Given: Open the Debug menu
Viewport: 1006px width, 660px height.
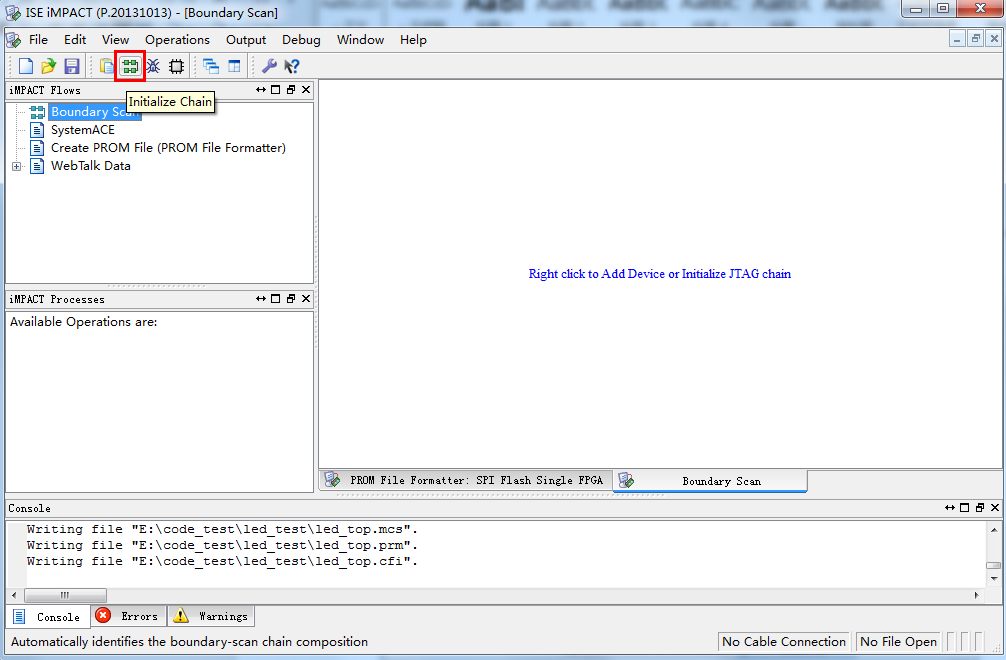Looking at the screenshot, I should click(x=301, y=40).
